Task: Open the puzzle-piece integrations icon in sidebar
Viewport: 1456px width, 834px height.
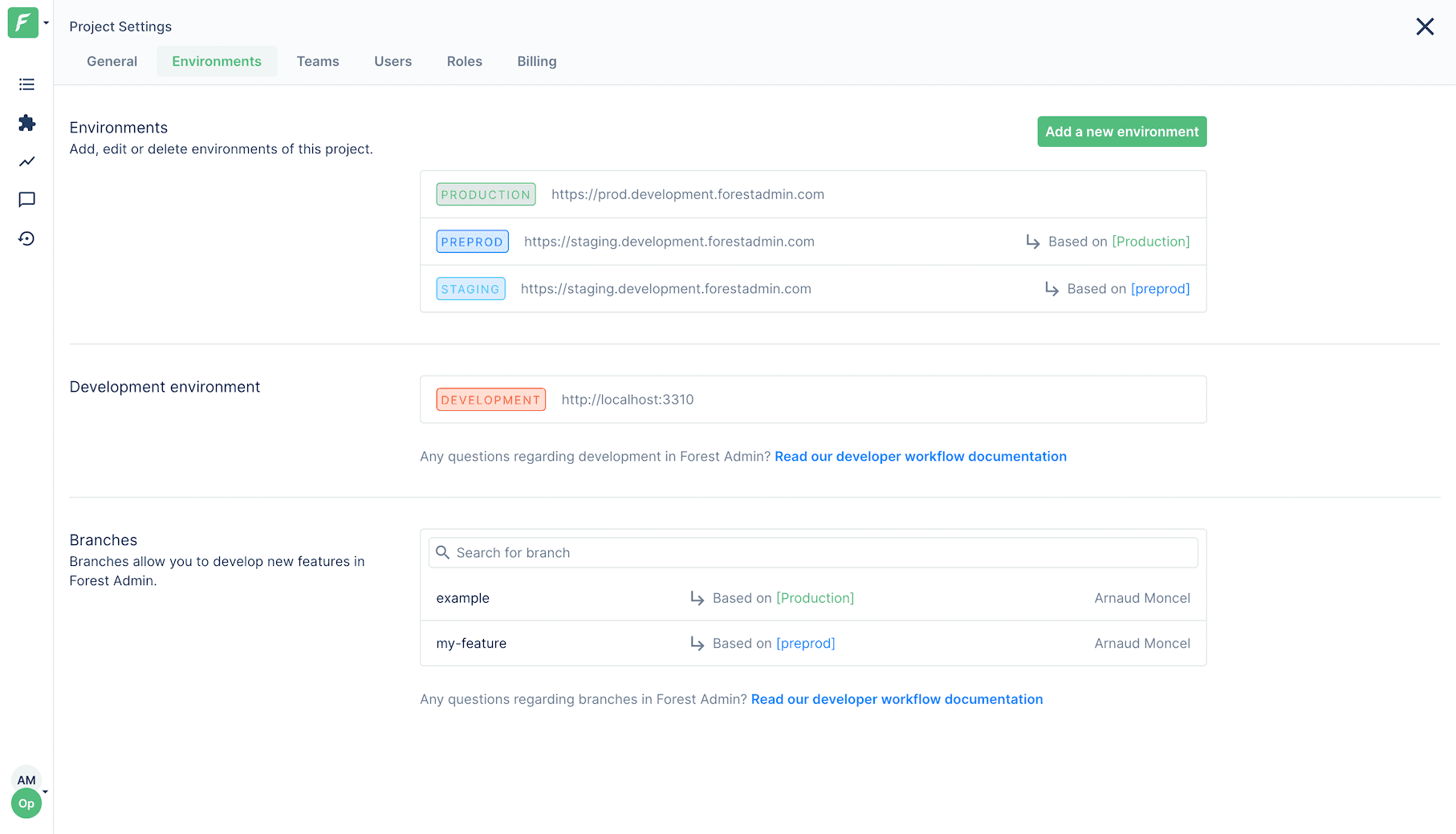Action: tap(26, 123)
